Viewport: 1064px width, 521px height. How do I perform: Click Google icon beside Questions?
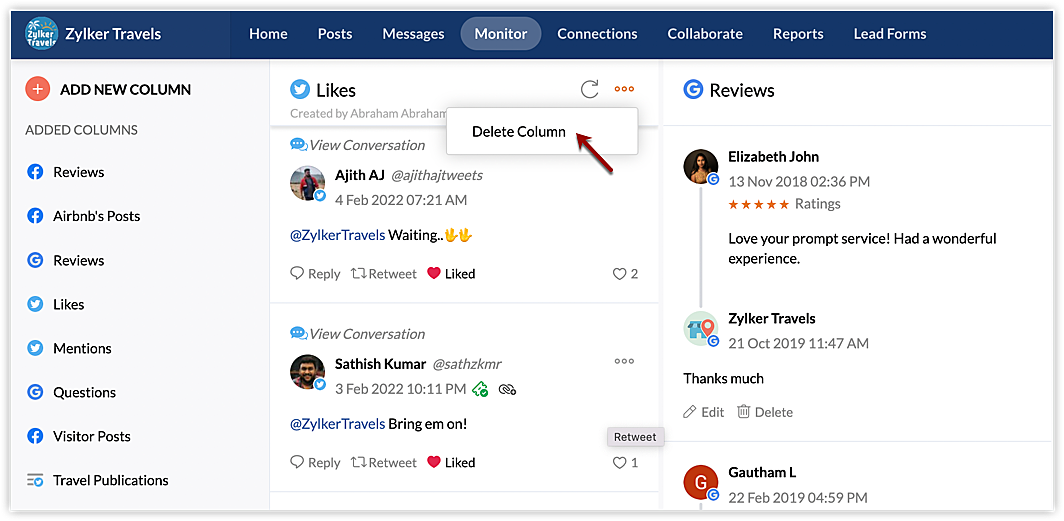35,392
